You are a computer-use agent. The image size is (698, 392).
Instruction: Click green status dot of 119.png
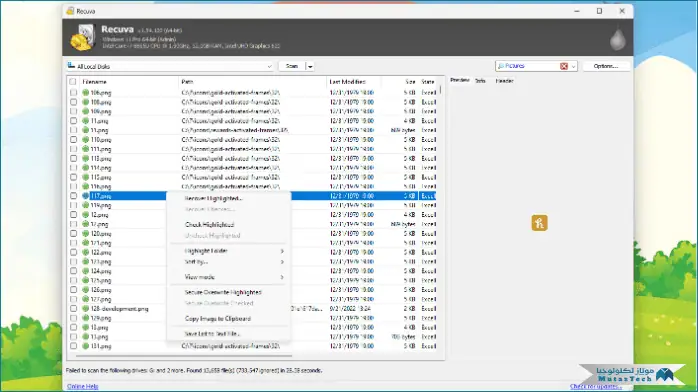click(85, 205)
